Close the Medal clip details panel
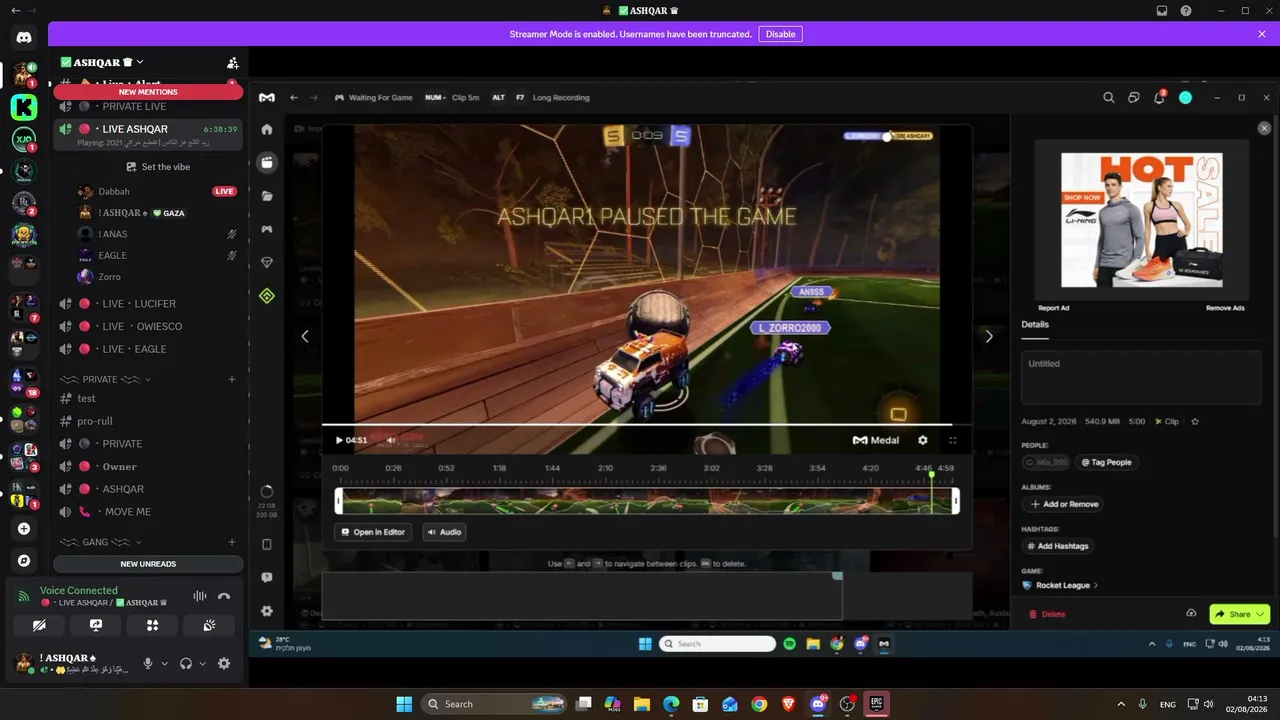The height and width of the screenshot is (720, 1280). coord(1264,129)
